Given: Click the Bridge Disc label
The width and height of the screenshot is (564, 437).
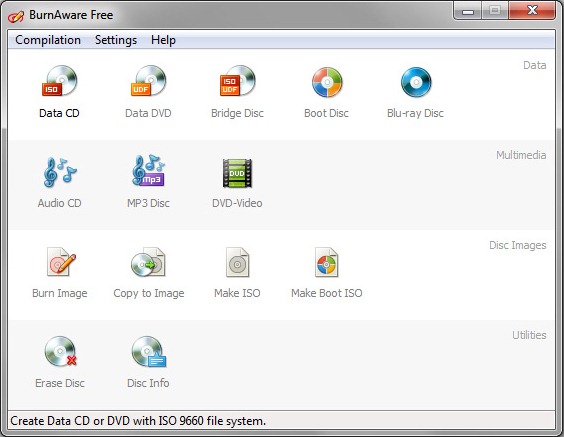Looking at the screenshot, I should pos(237,113).
